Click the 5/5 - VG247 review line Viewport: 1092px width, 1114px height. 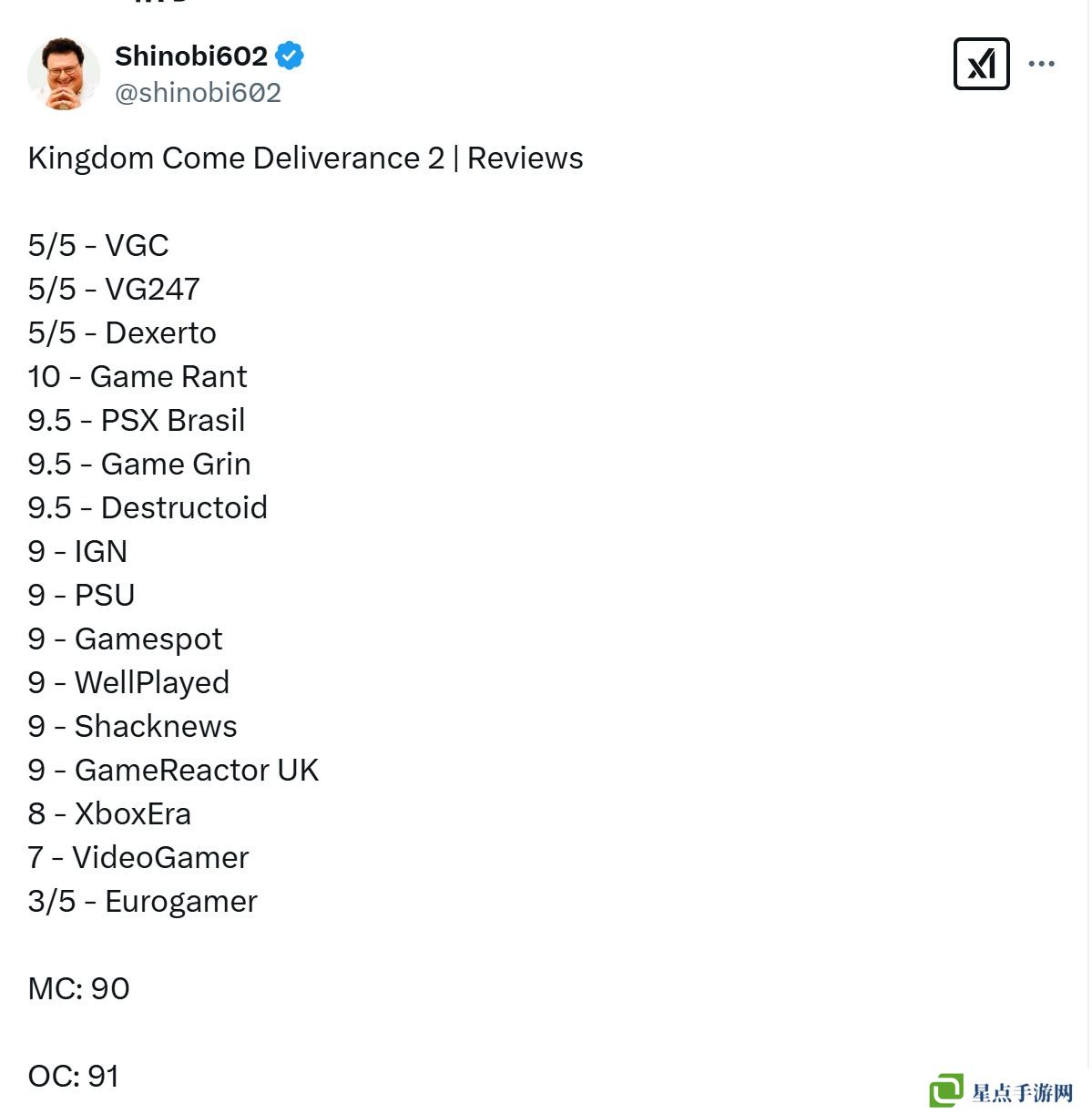[114, 289]
